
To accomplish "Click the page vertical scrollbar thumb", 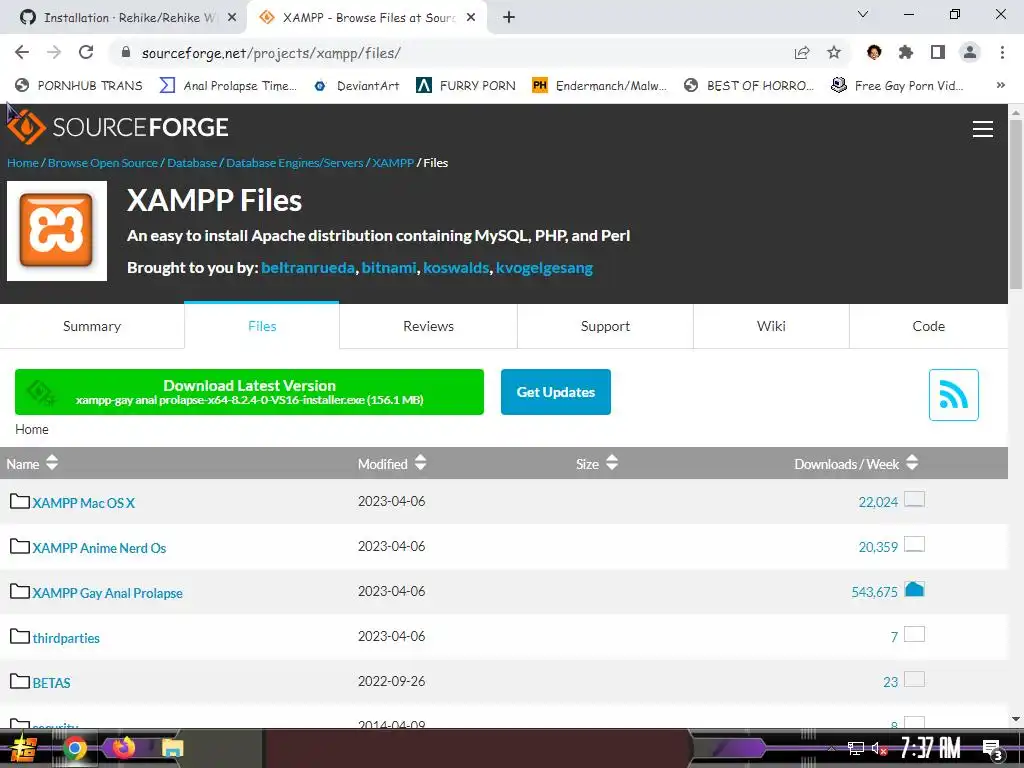I will [1016, 204].
